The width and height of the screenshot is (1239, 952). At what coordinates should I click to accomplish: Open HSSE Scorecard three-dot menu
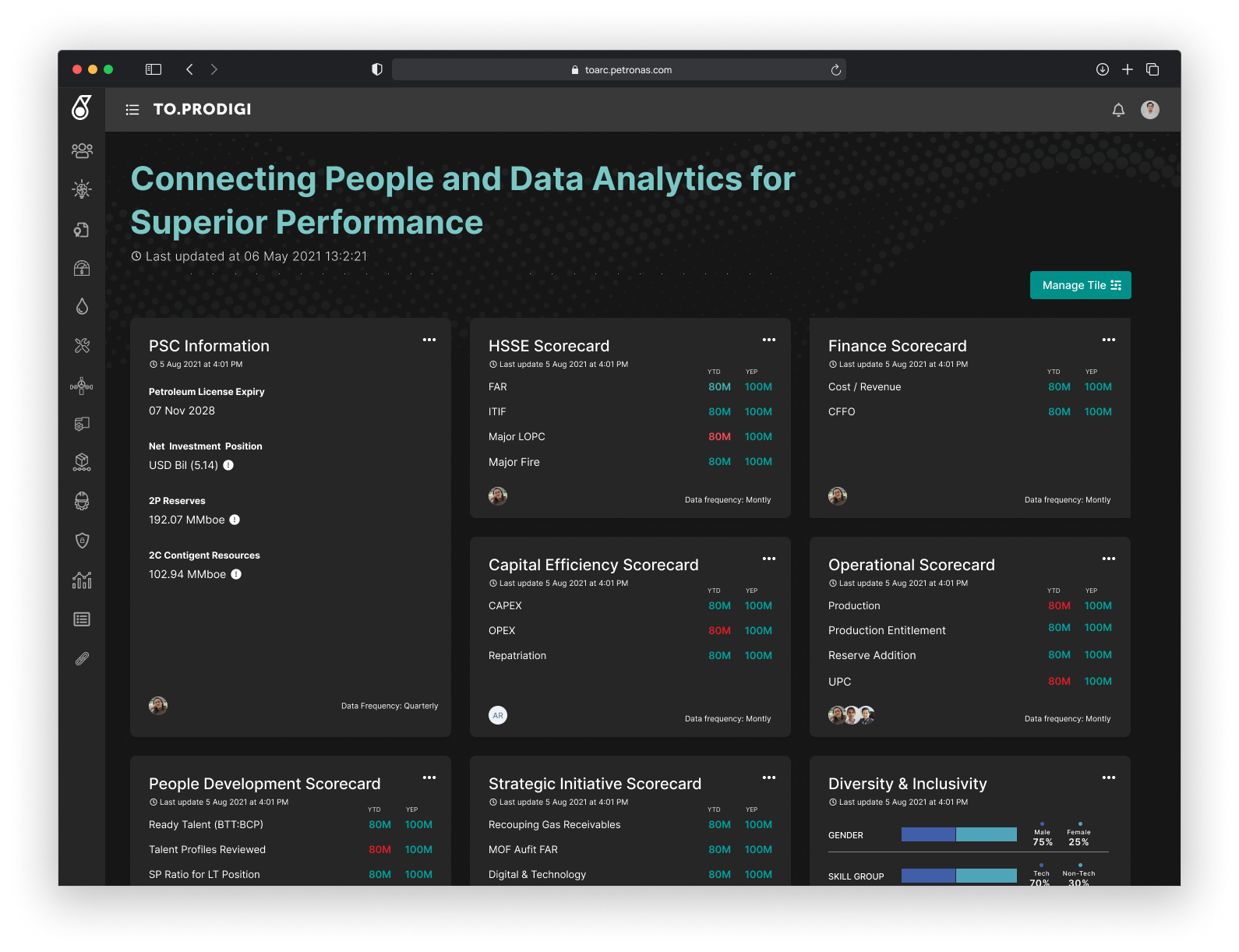click(x=769, y=340)
